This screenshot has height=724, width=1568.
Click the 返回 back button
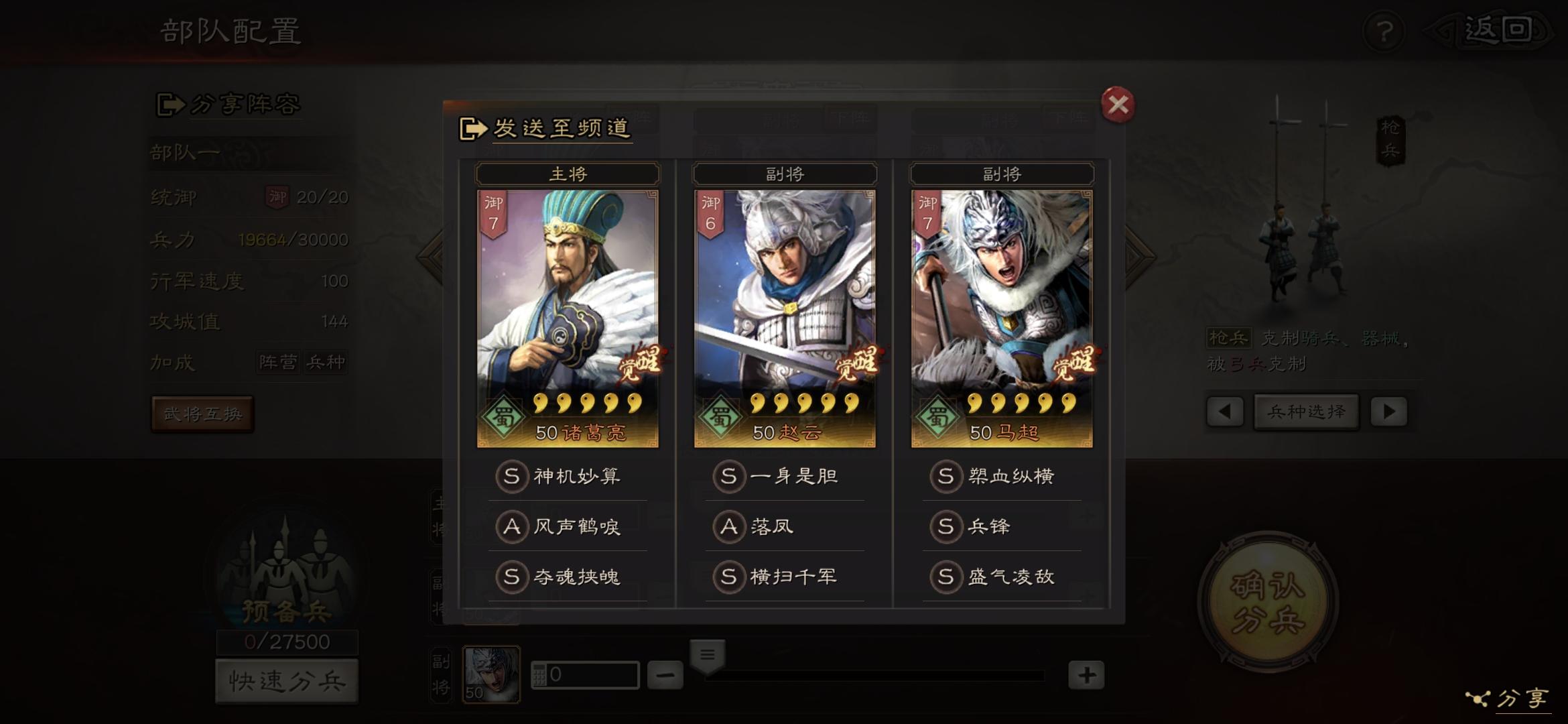[1490, 32]
